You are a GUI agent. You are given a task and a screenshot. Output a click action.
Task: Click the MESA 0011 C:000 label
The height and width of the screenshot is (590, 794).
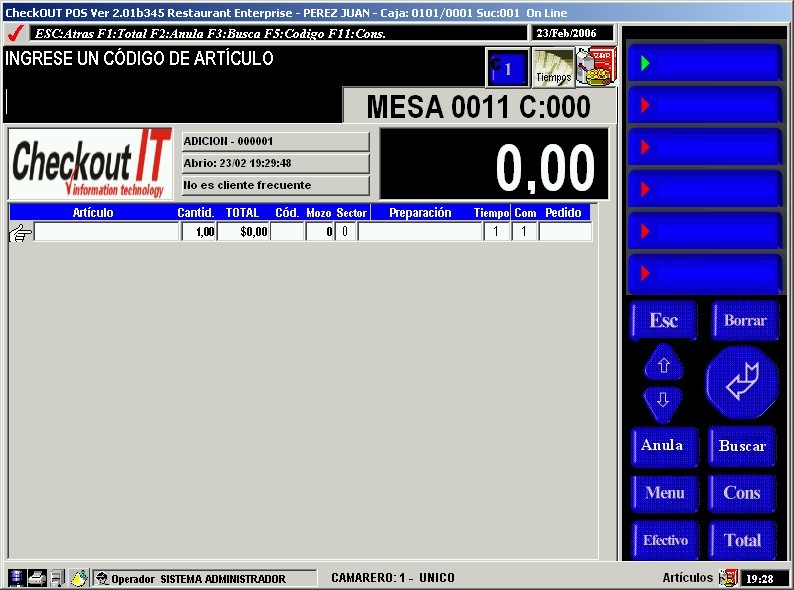point(479,106)
